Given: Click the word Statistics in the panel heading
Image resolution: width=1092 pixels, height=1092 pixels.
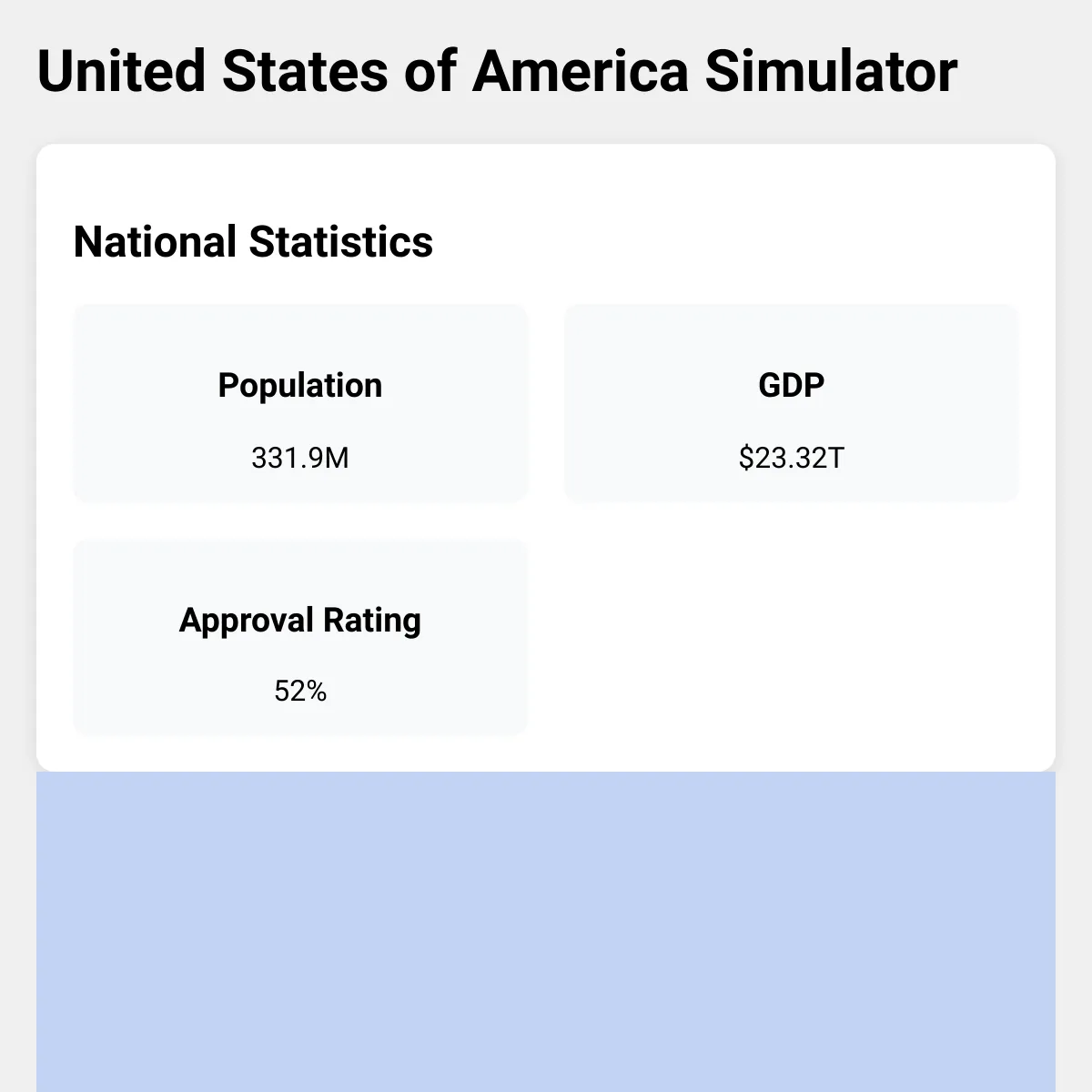Looking at the screenshot, I should [341, 242].
